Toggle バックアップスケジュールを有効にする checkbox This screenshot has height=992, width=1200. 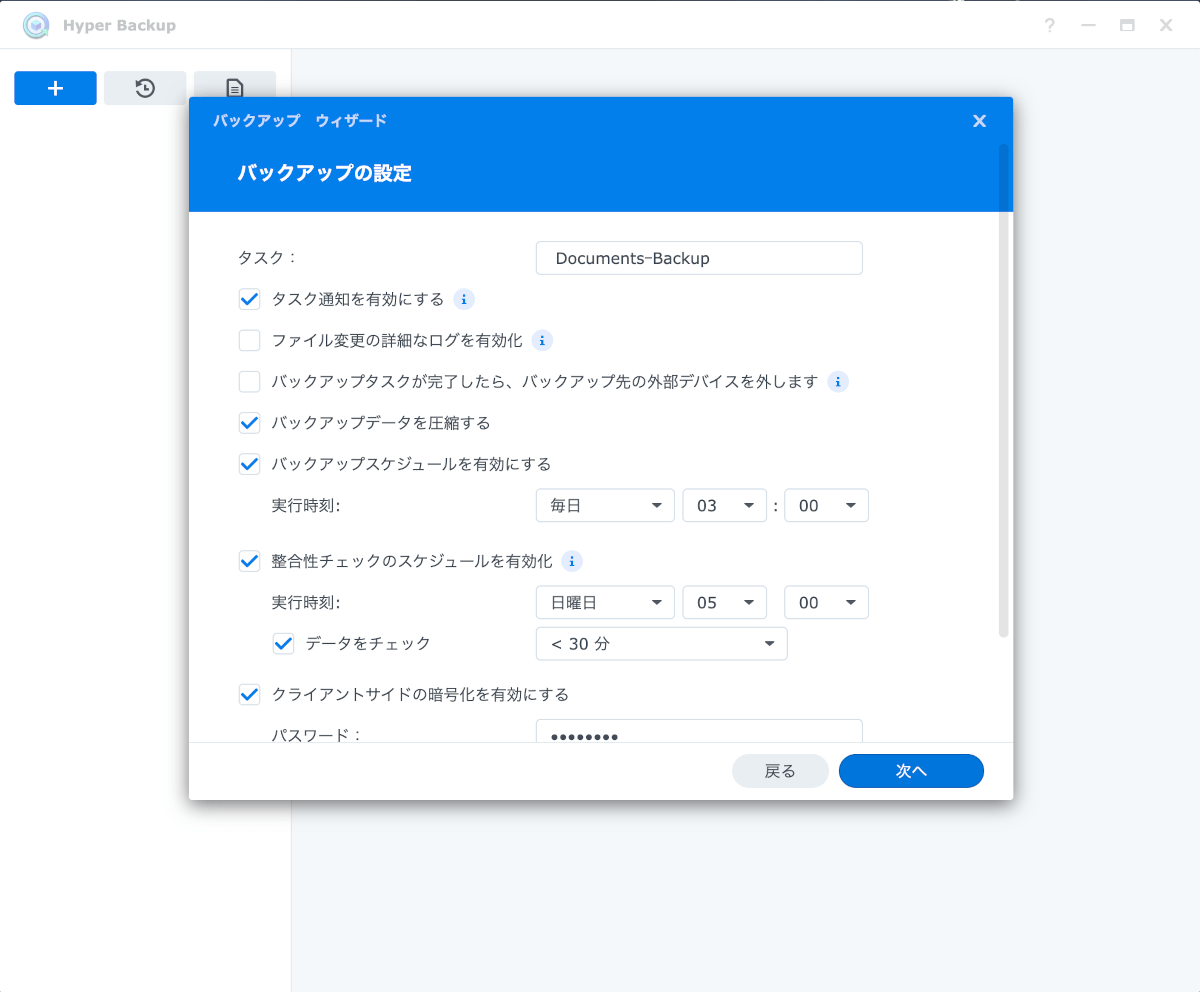coord(250,464)
